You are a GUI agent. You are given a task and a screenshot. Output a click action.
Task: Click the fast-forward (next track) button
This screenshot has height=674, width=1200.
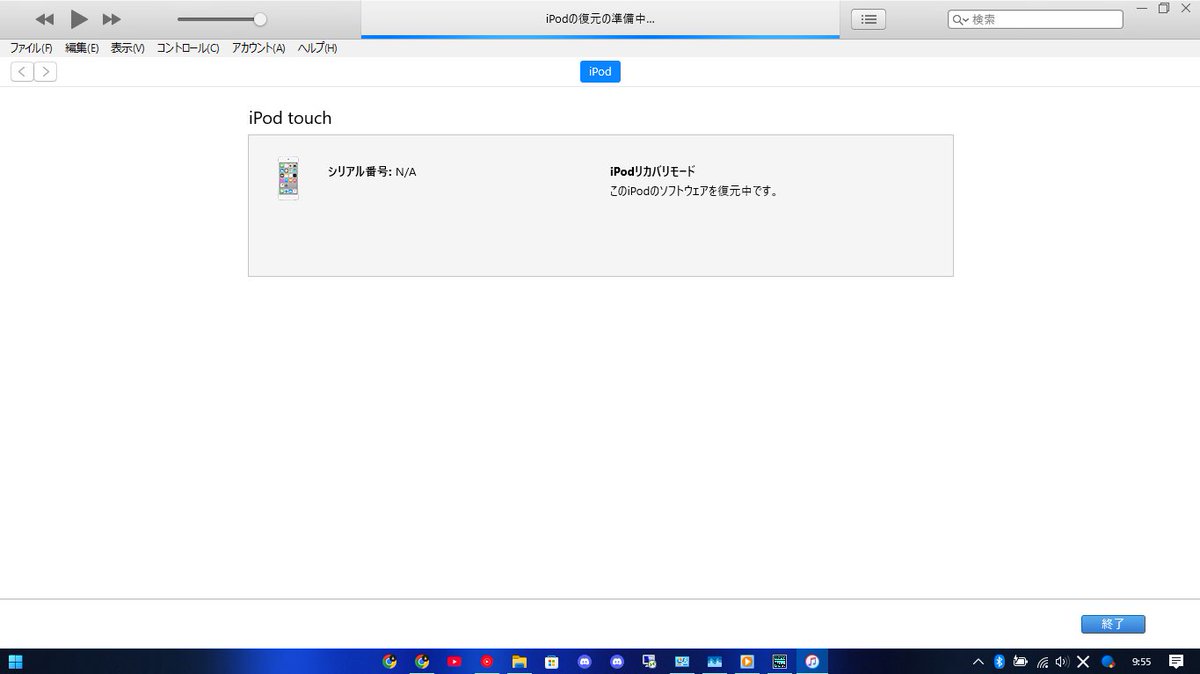pos(112,19)
